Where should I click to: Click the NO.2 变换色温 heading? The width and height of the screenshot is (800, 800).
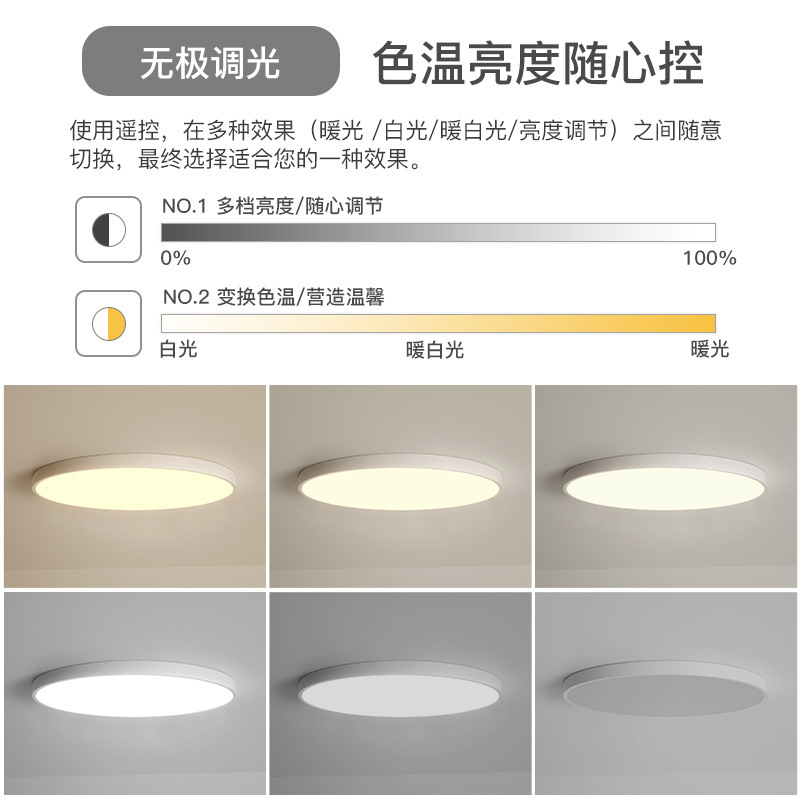273,297
